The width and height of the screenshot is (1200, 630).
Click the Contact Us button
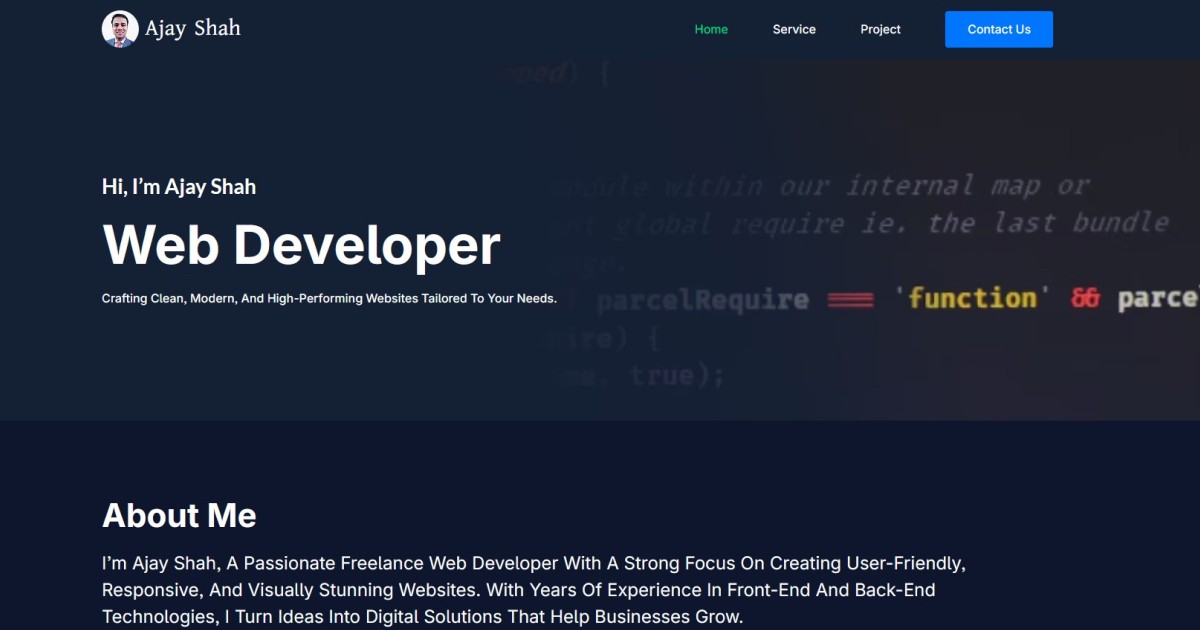coord(998,29)
